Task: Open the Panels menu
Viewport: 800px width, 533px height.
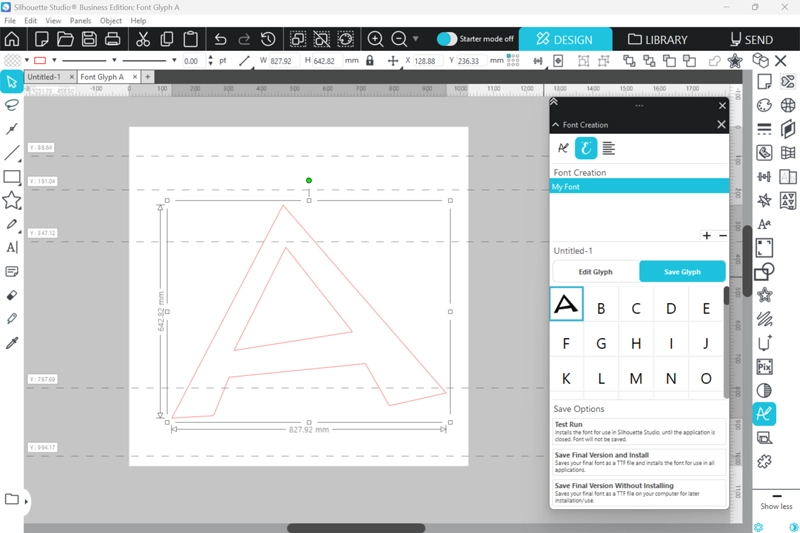Action: [81, 20]
